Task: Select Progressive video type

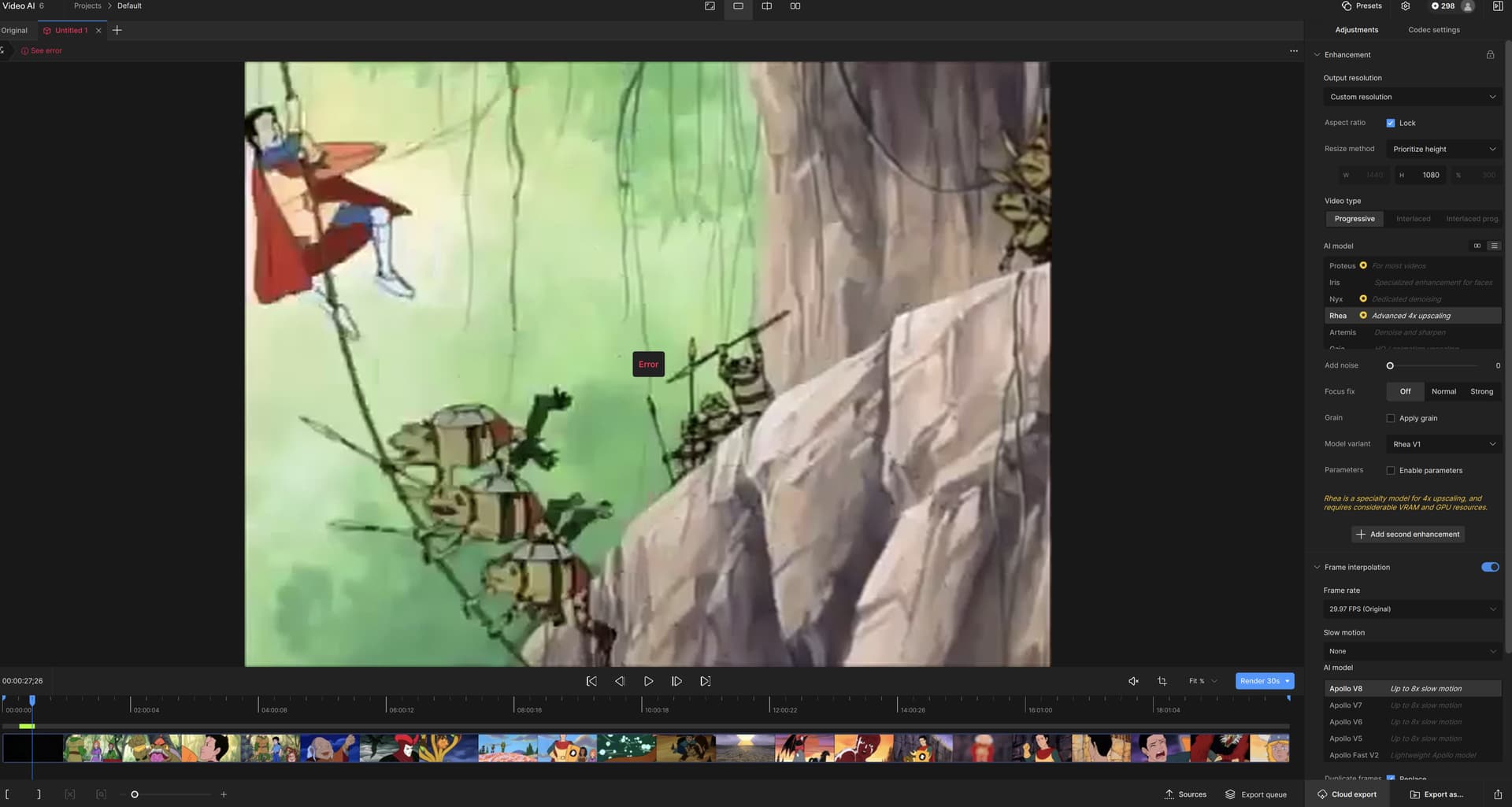Action: tap(1354, 220)
